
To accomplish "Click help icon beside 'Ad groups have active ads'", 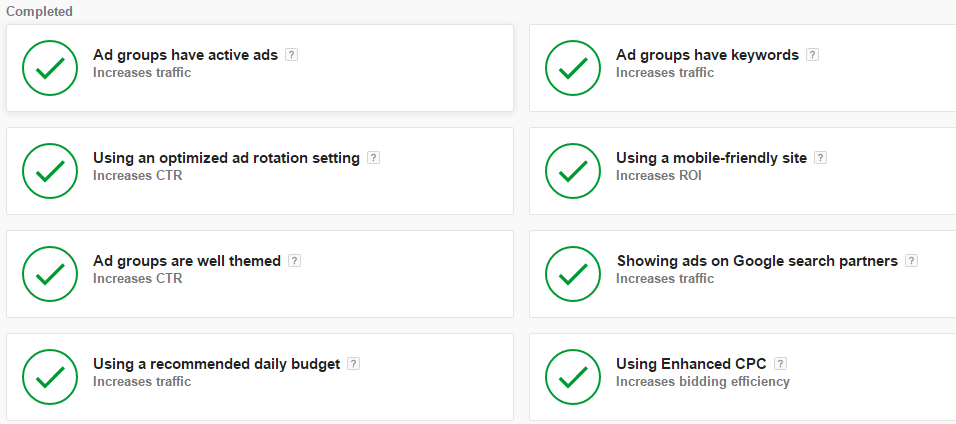I will pos(291,55).
